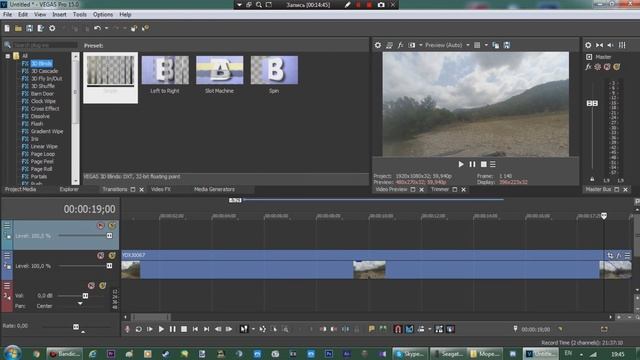
Task: Open Undo history dropdown arrow
Action: coord(107,29)
